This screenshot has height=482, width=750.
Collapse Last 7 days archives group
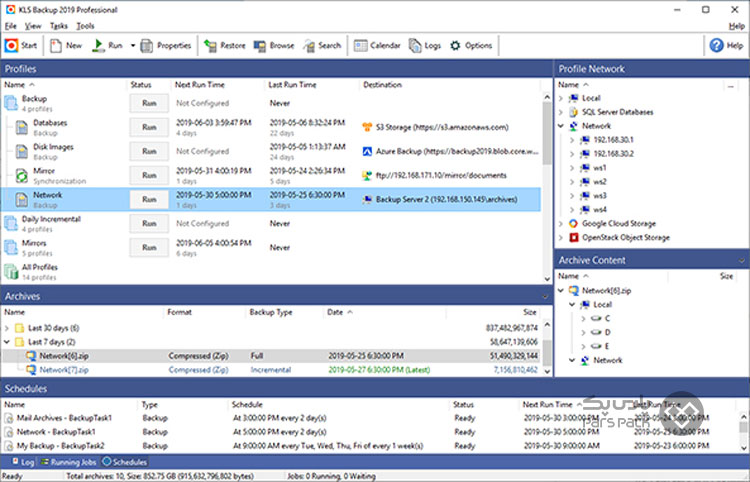(7, 342)
